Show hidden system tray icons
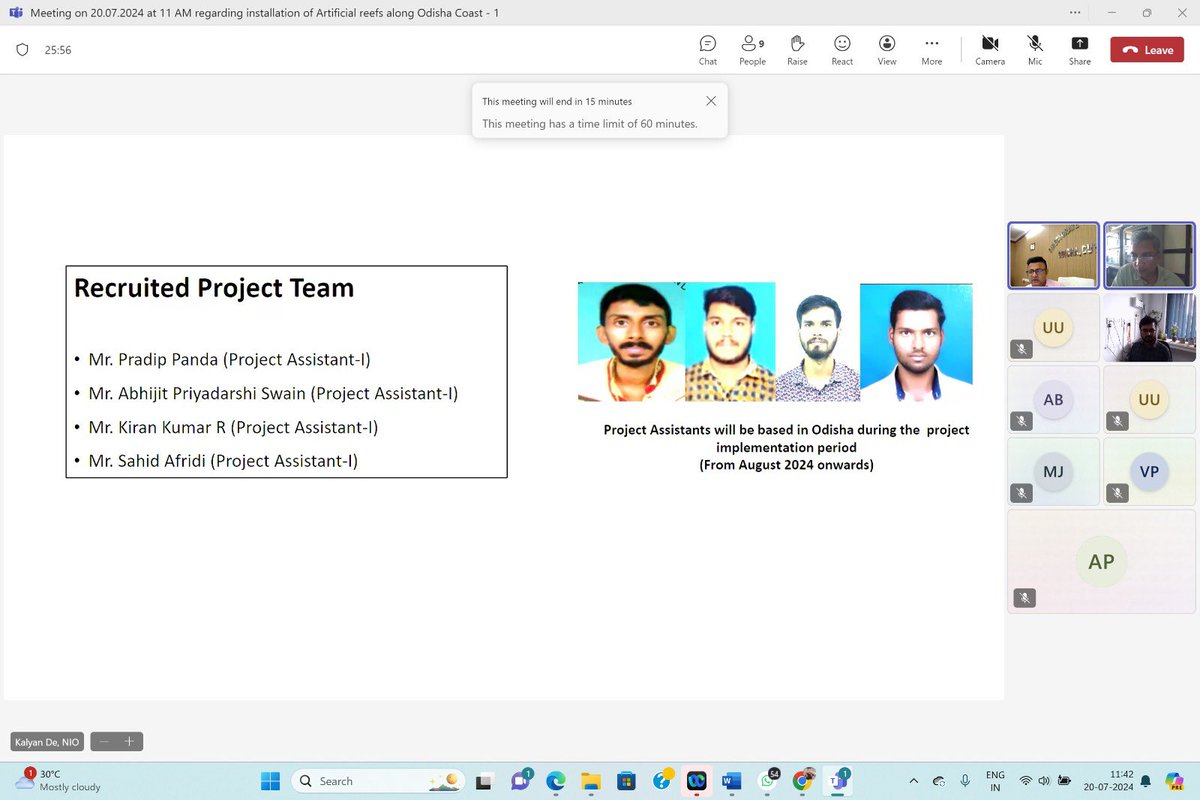The image size is (1200, 800). pos(913,780)
